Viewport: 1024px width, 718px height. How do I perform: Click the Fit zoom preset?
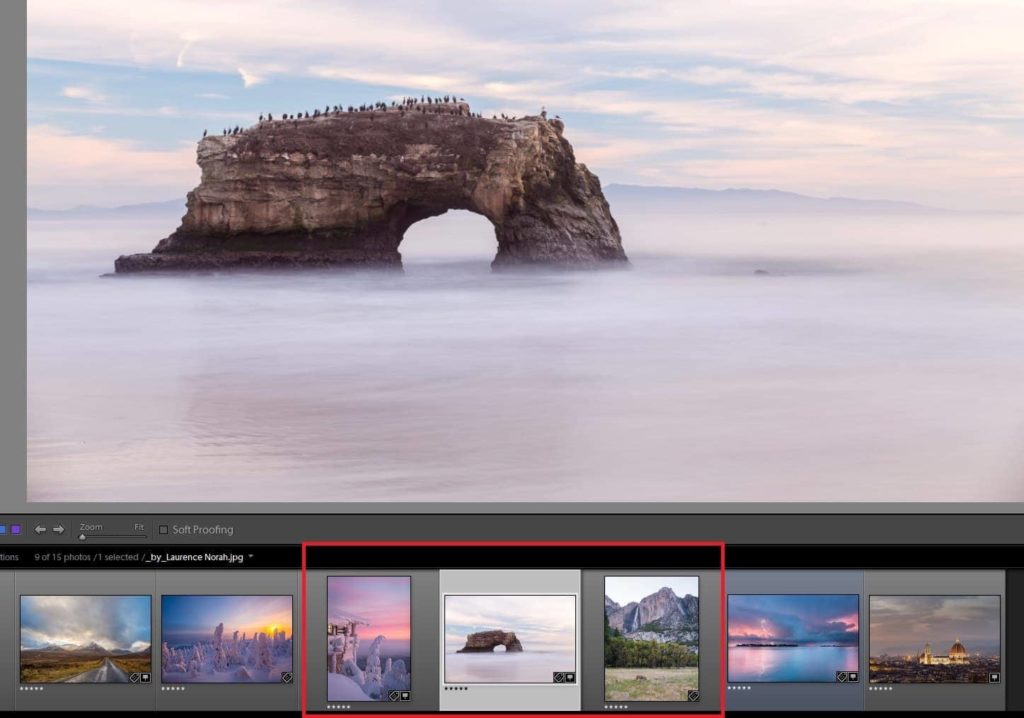coord(139,526)
